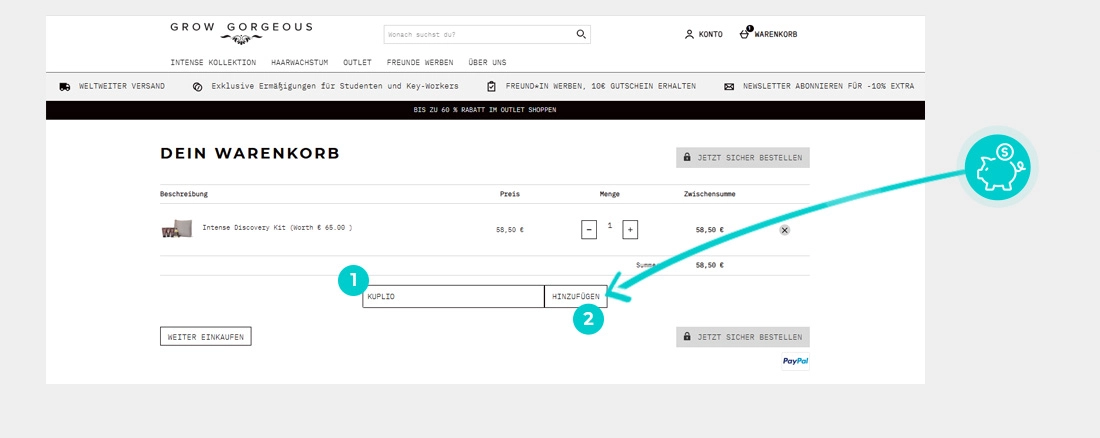Focus the coupon code field with KUPLIO
Viewport: 1100px width, 438px height.
[x=453, y=297]
